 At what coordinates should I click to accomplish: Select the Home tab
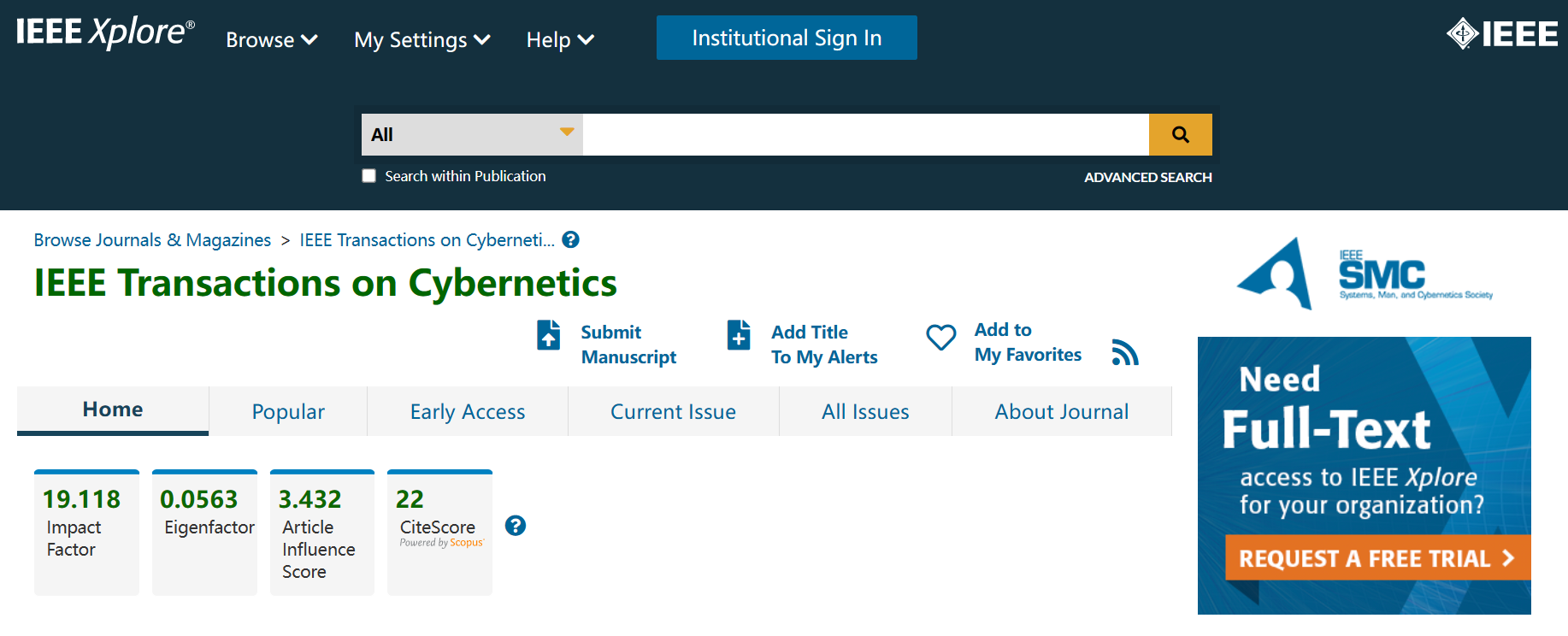coord(113,410)
